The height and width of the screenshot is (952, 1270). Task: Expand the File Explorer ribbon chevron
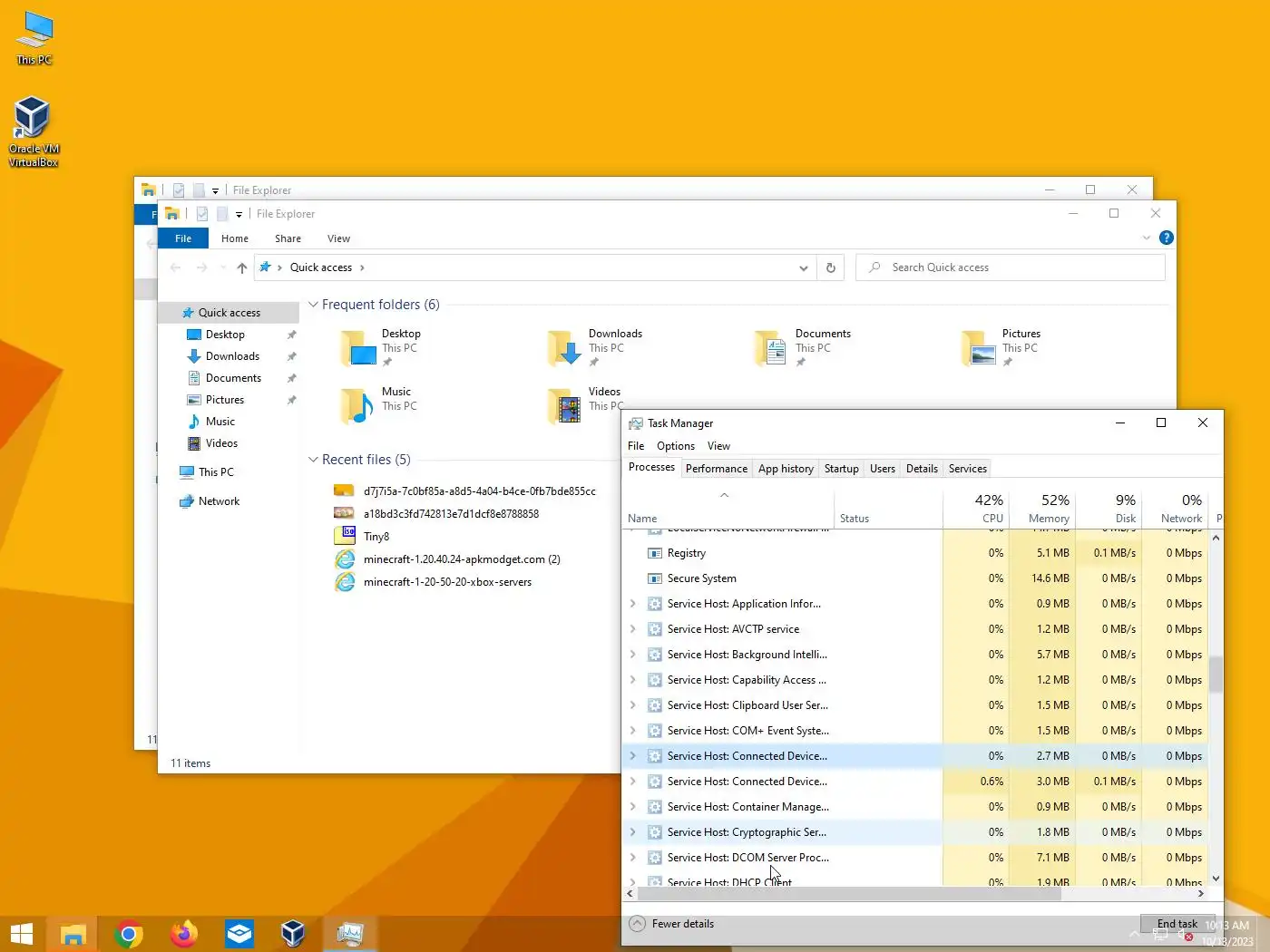coord(1147,238)
